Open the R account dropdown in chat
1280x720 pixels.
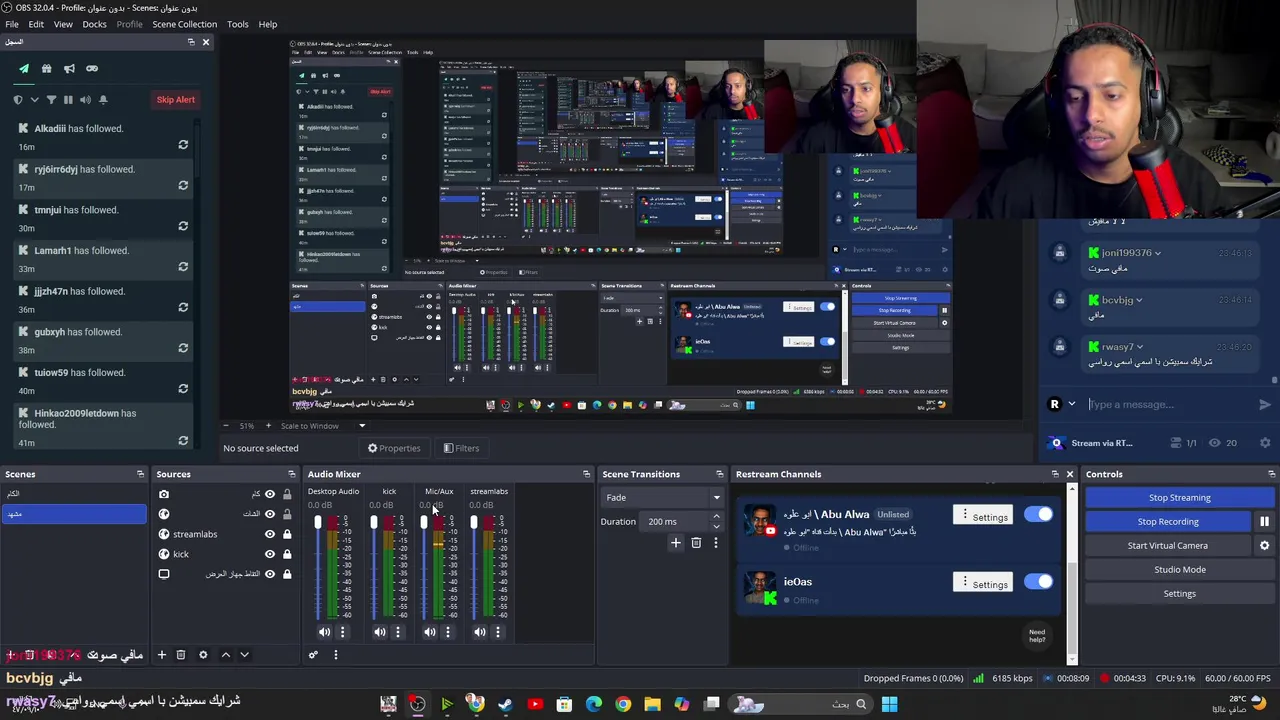click(1072, 405)
